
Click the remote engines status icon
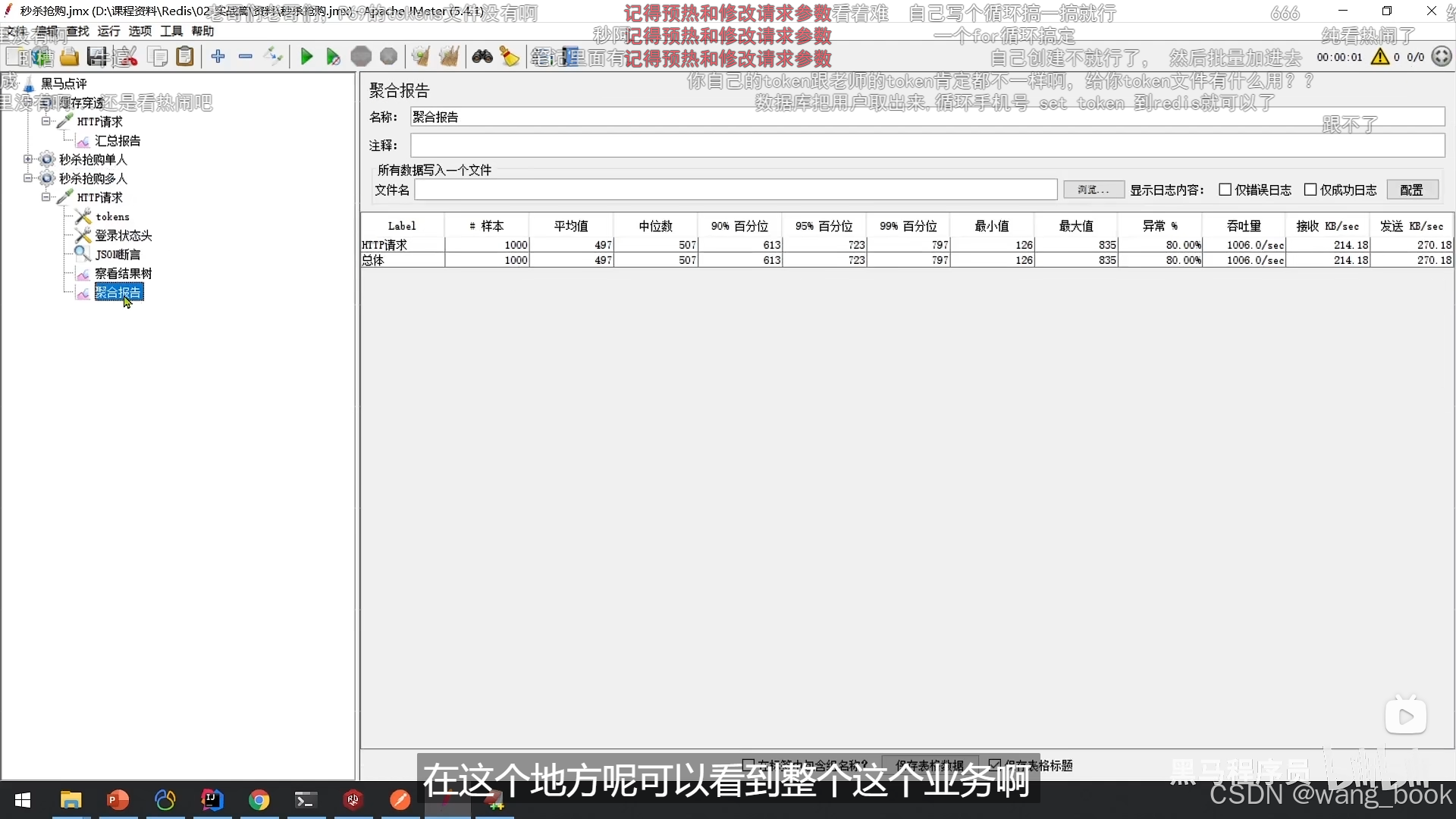pos(1442,57)
